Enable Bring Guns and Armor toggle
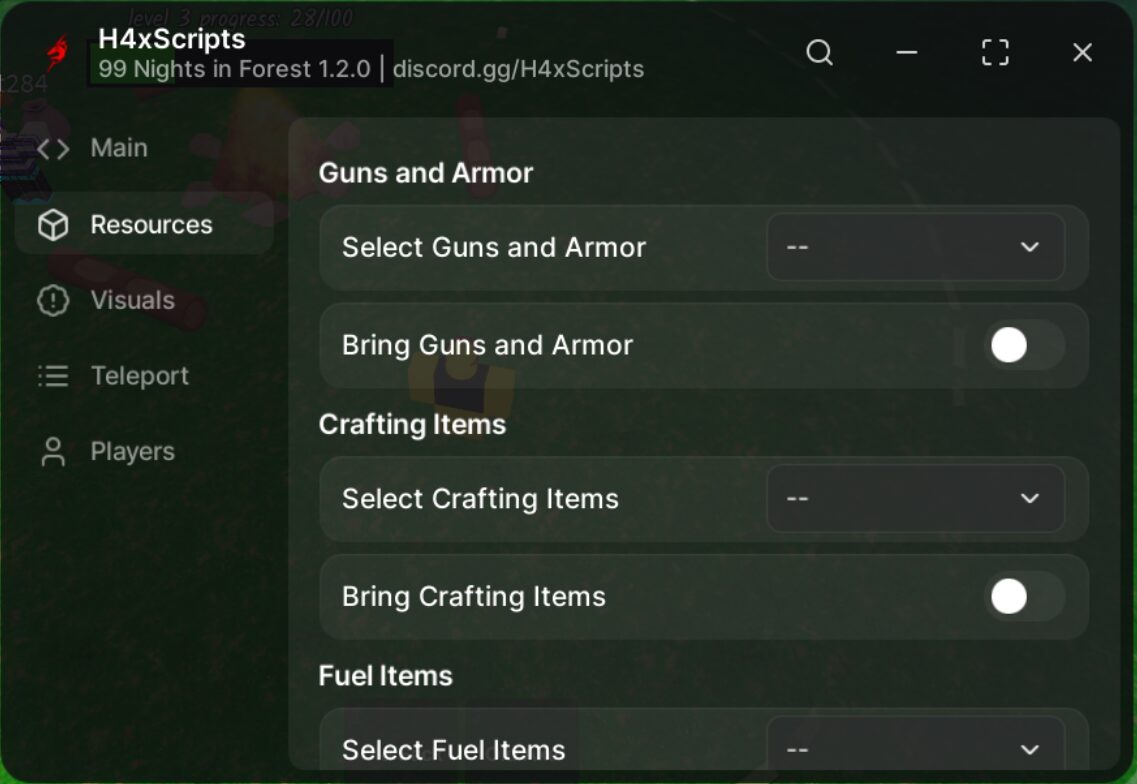The width and height of the screenshot is (1137, 784). 1024,345
